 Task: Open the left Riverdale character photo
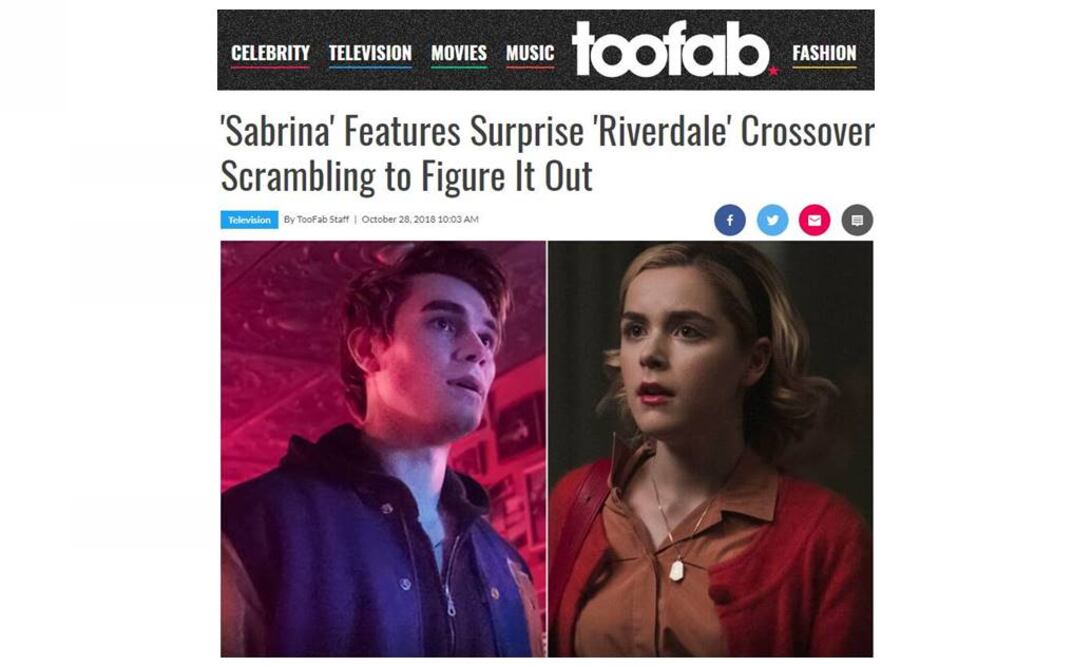coord(383,449)
